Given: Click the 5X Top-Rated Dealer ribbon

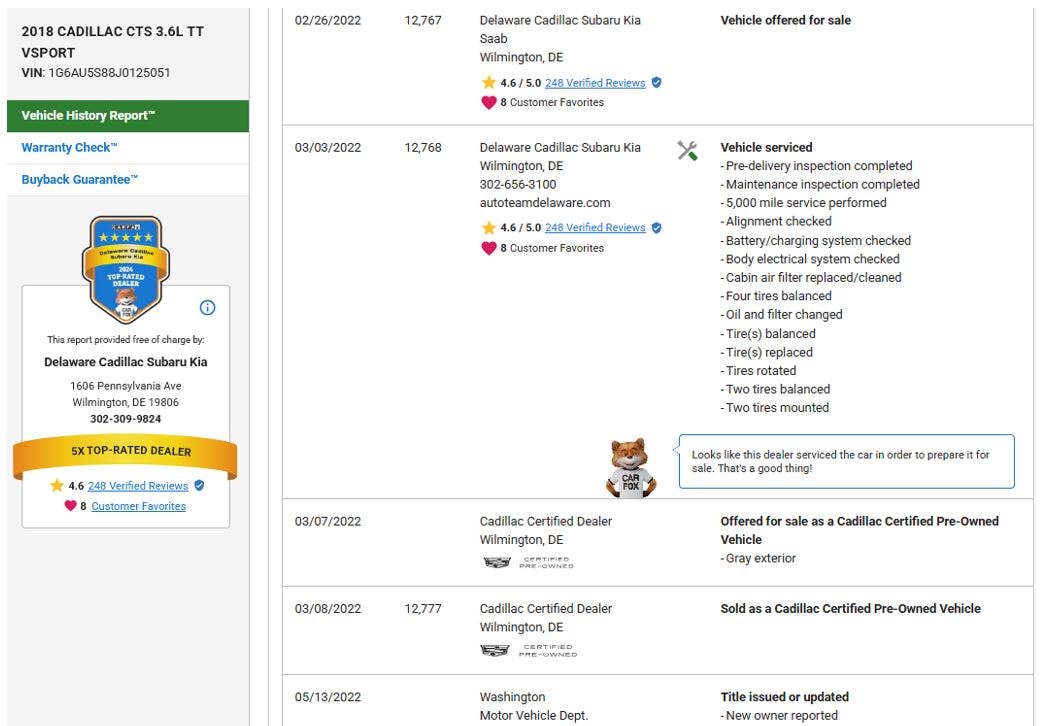Looking at the screenshot, I should pyautogui.click(x=125, y=452).
